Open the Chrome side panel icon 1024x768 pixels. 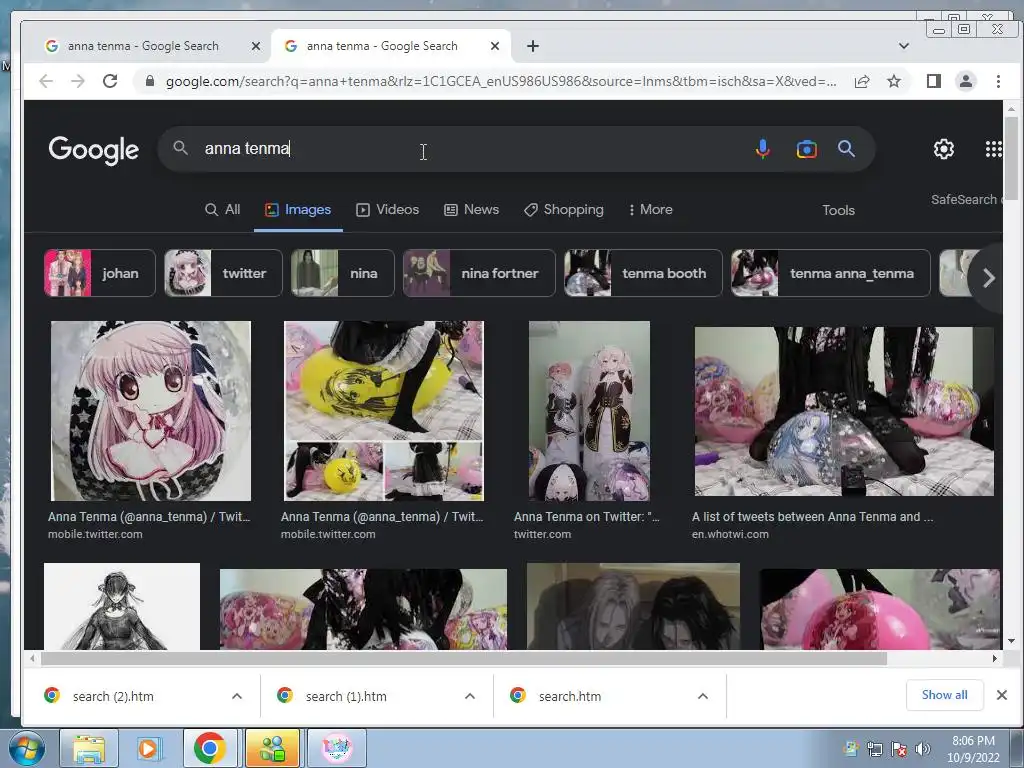(934, 81)
